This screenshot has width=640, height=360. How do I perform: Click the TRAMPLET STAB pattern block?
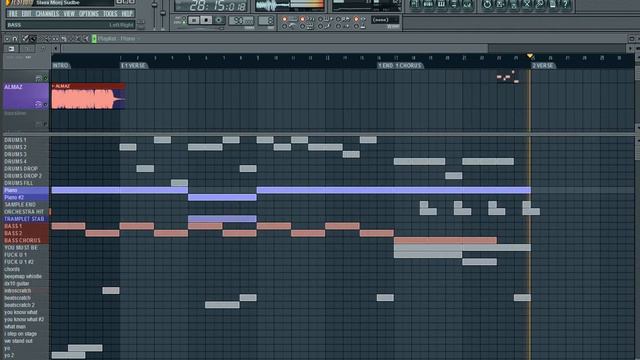pos(222,219)
